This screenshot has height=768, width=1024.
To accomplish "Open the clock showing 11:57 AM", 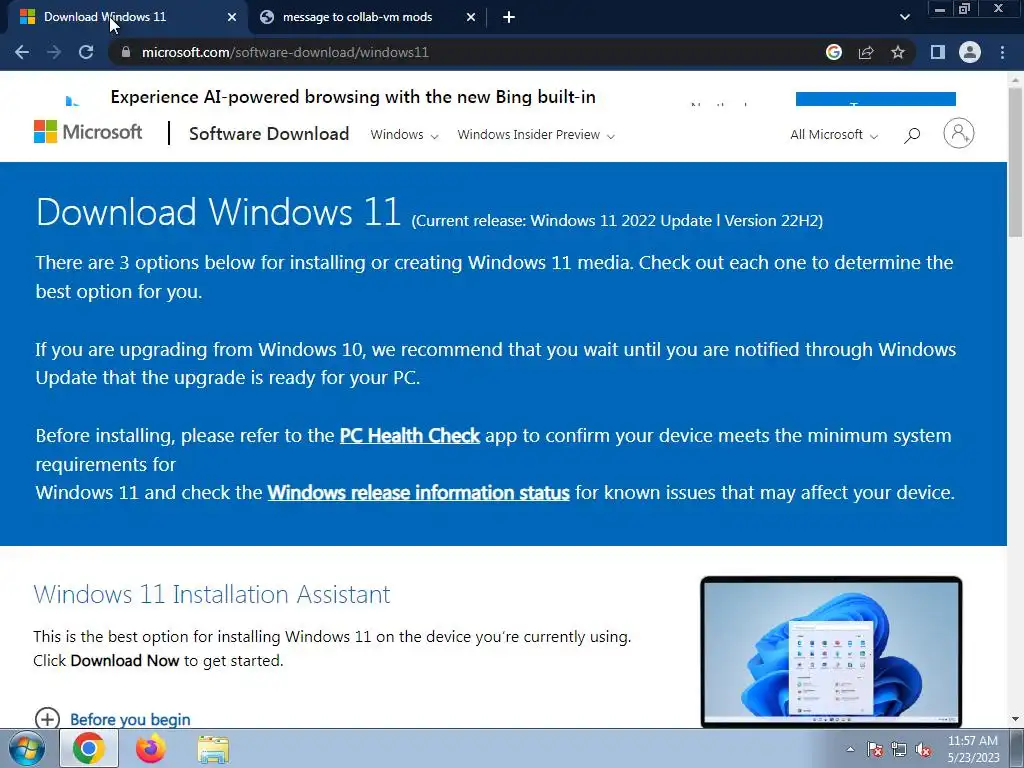I will (973, 749).
